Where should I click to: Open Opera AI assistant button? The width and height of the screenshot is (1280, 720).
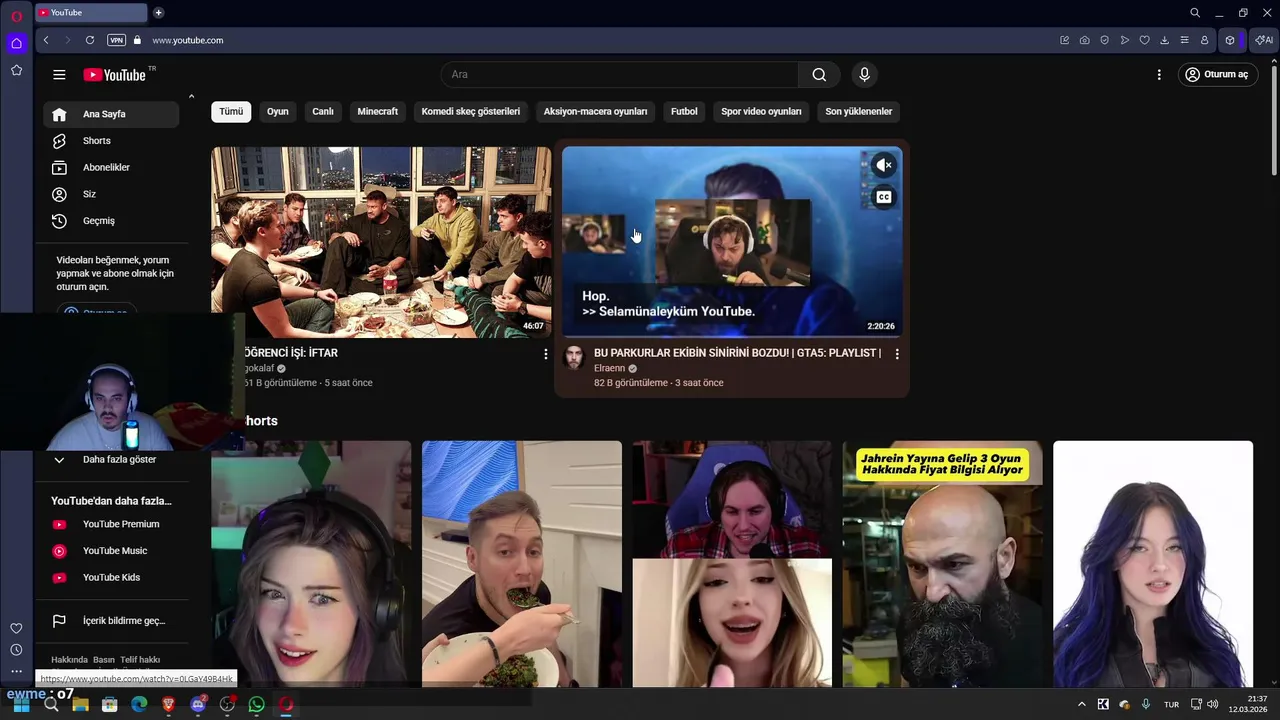point(1264,40)
